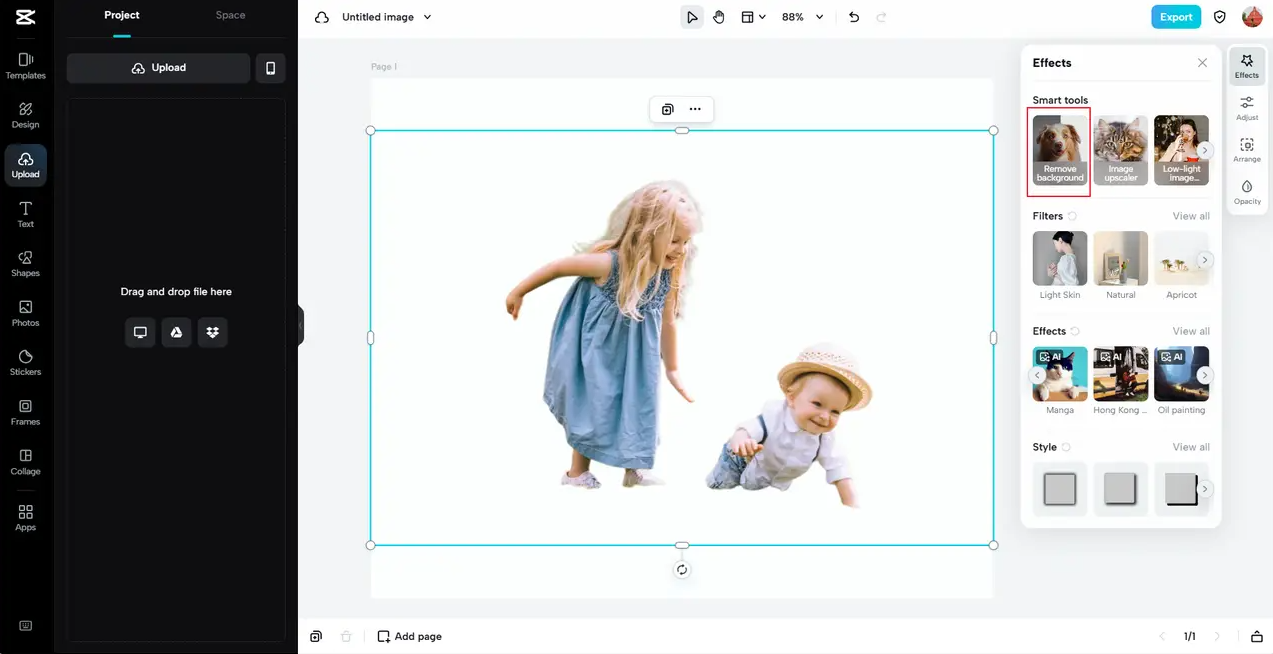Screen dimensions: 1273x654
Task: Apply Image upscaler smart tool
Action: click(1121, 150)
